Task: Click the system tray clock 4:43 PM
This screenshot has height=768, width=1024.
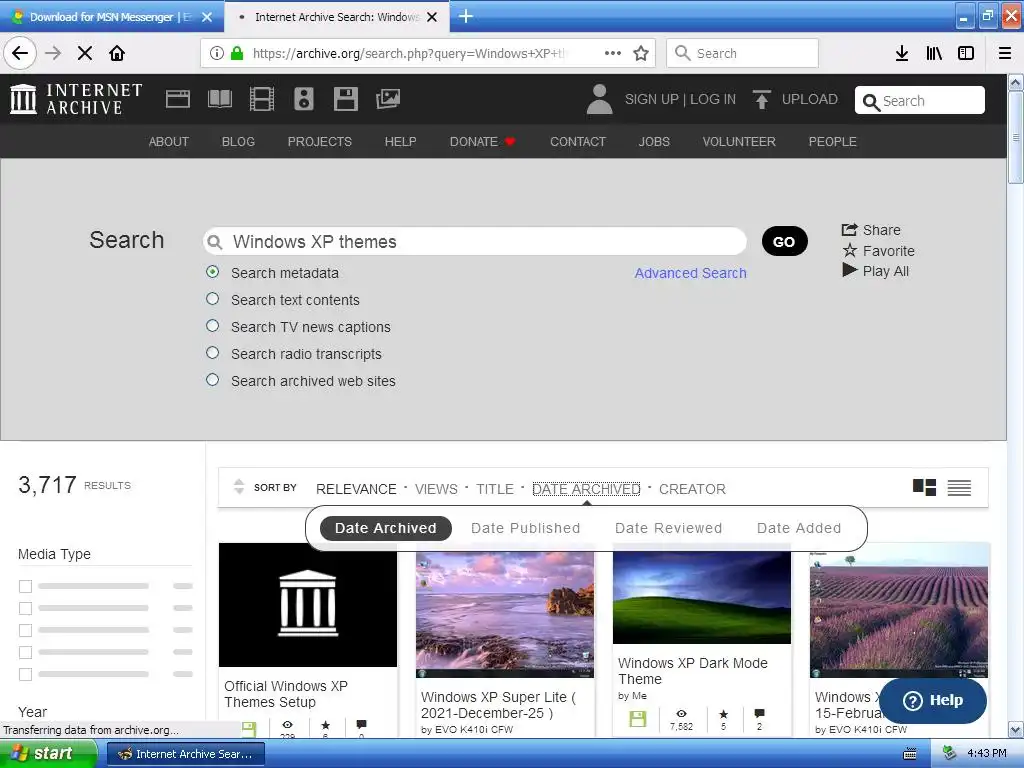Action: tap(986, 754)
